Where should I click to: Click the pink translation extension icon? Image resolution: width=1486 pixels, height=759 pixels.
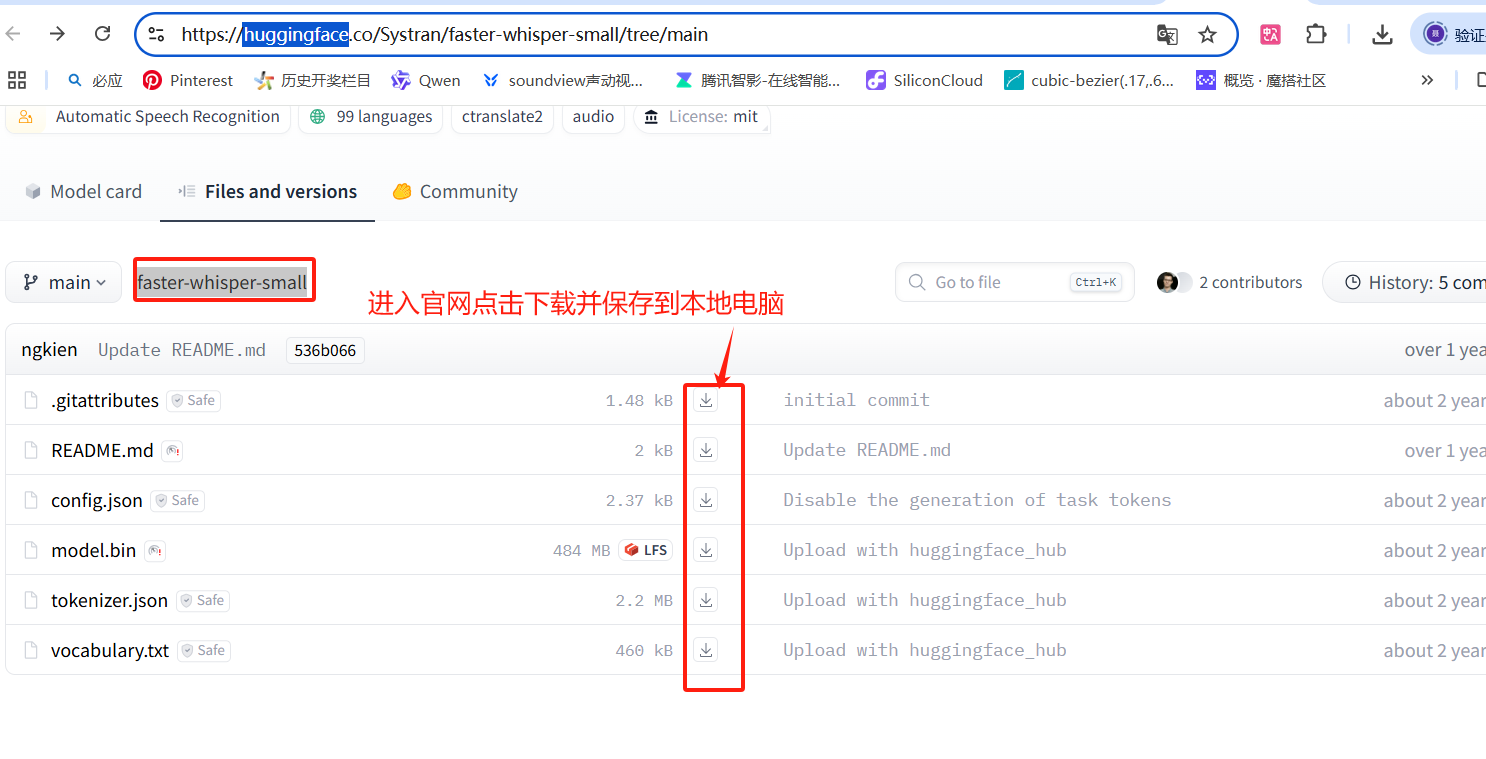click(x=1270, y=34)
